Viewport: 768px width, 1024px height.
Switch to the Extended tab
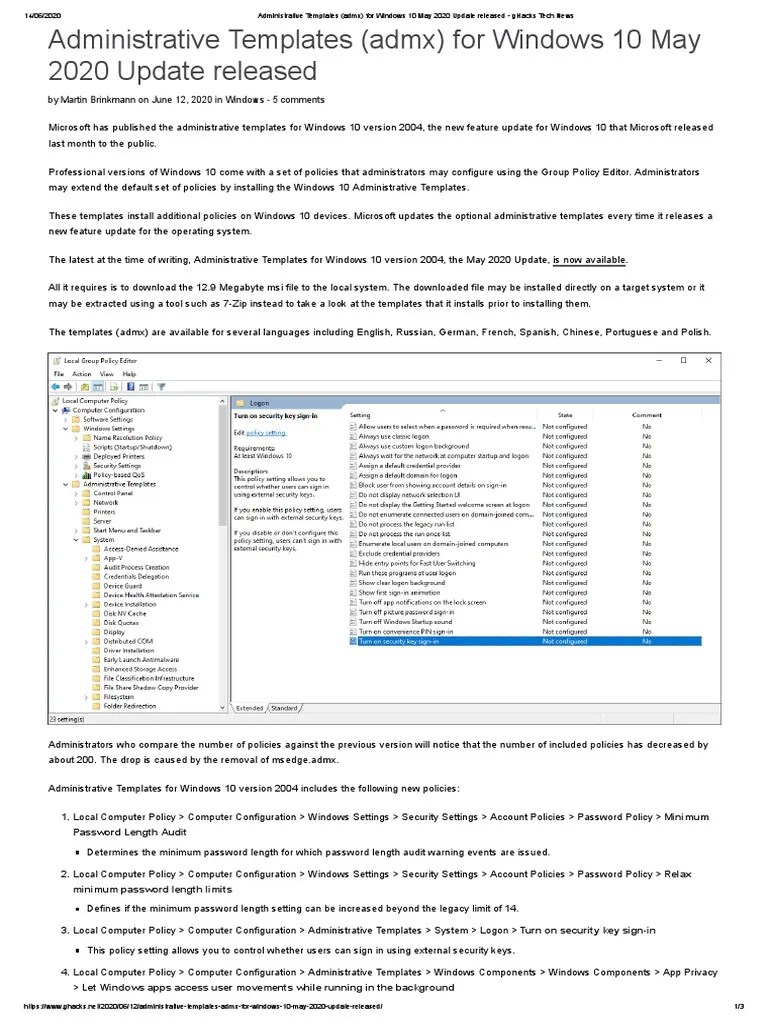click(x=249, y=708)
